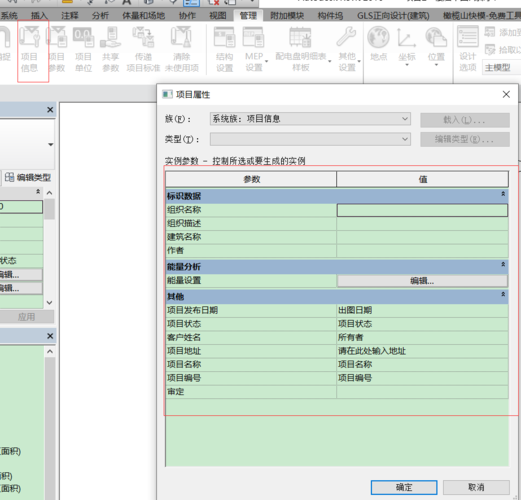Collapse the 标识数据 section
Image resolution: width=521 pixels, height=500 pixels.
pyautogui.click(x=503, y=194)
